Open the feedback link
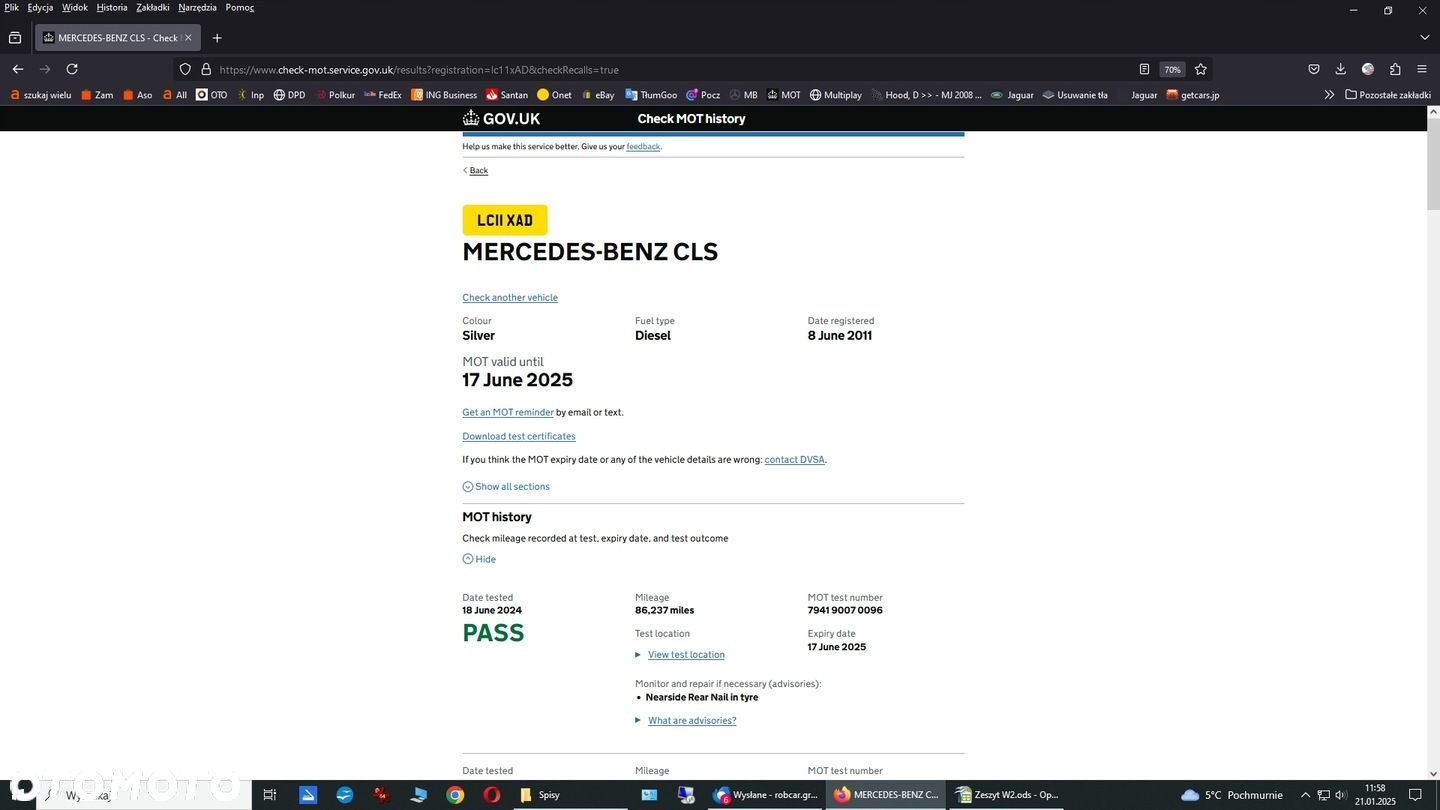Image resolution: width=1440 pixels, height=810 pixels. (643, 147)
